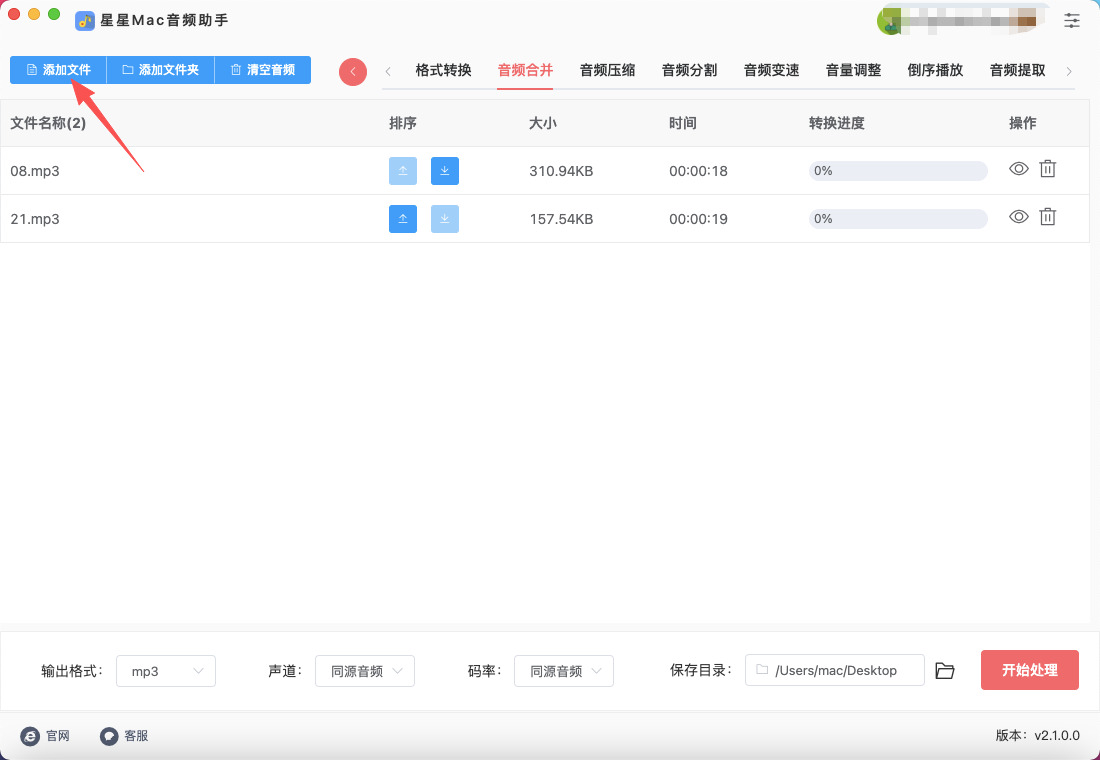Move 08.mp3 down in the order
This screenshot has width=1100, height=760.
click(x=445, y=171)
